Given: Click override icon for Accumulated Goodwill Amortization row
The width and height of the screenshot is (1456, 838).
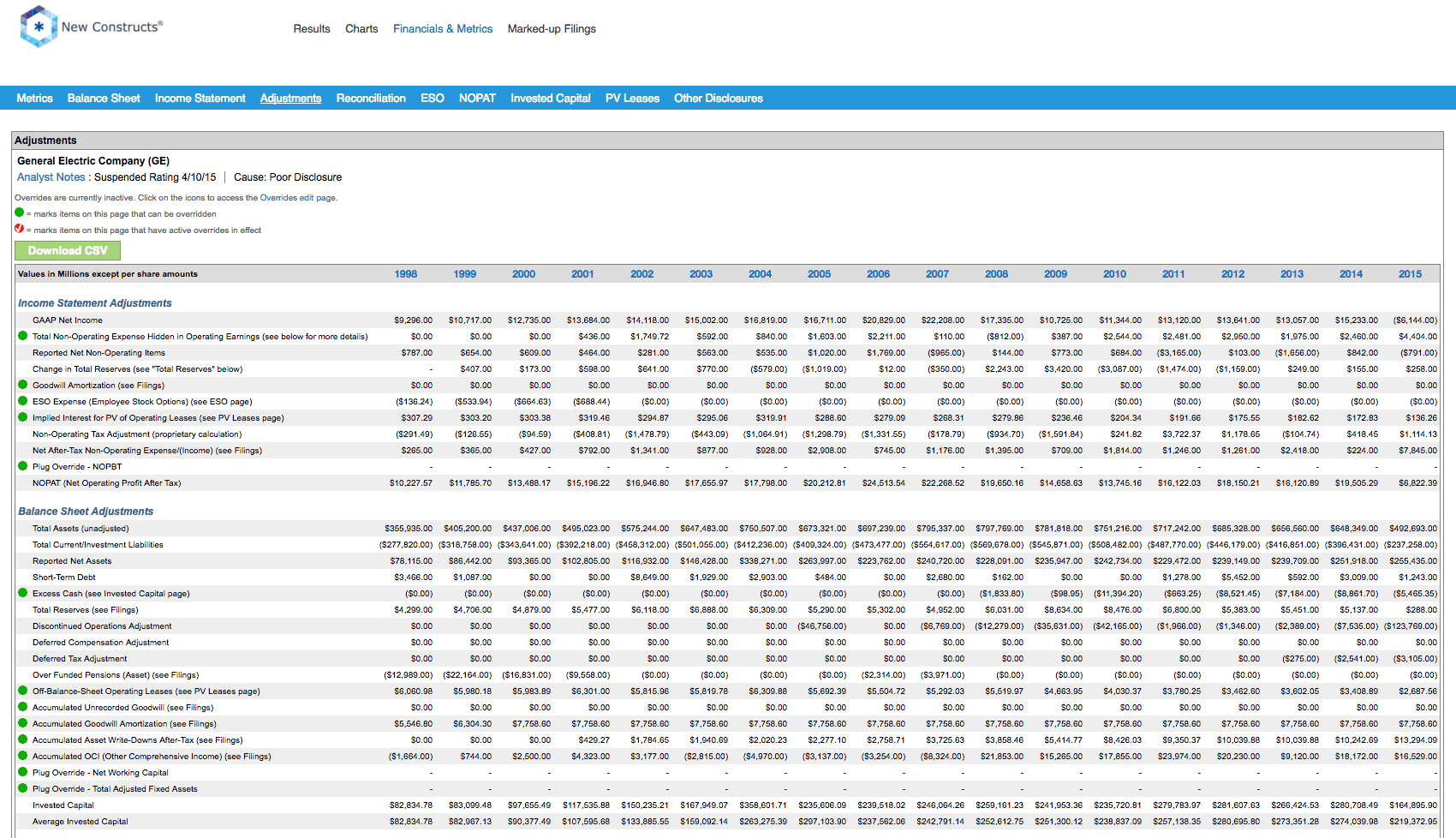Looking at the screenshot, I should coord(23,723).
